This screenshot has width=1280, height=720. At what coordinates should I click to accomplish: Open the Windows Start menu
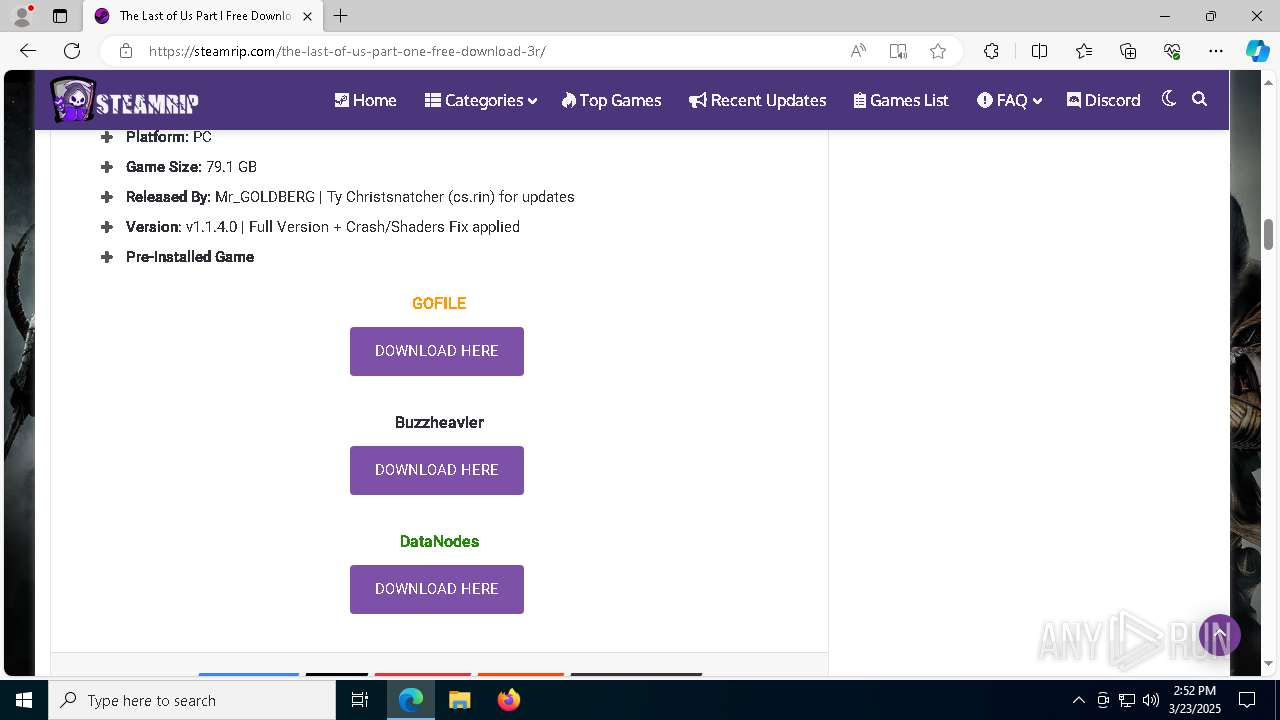[x=24, y=700]
